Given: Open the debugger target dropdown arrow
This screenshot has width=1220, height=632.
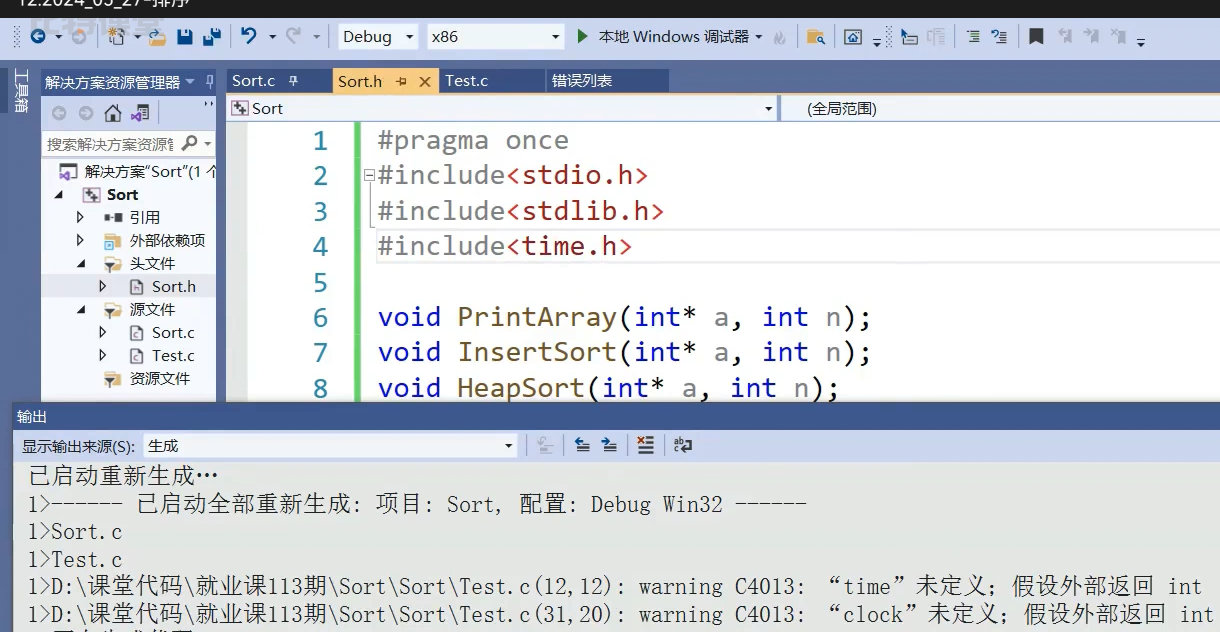Looking at the screenshot, I should click(x=759, y=37).
